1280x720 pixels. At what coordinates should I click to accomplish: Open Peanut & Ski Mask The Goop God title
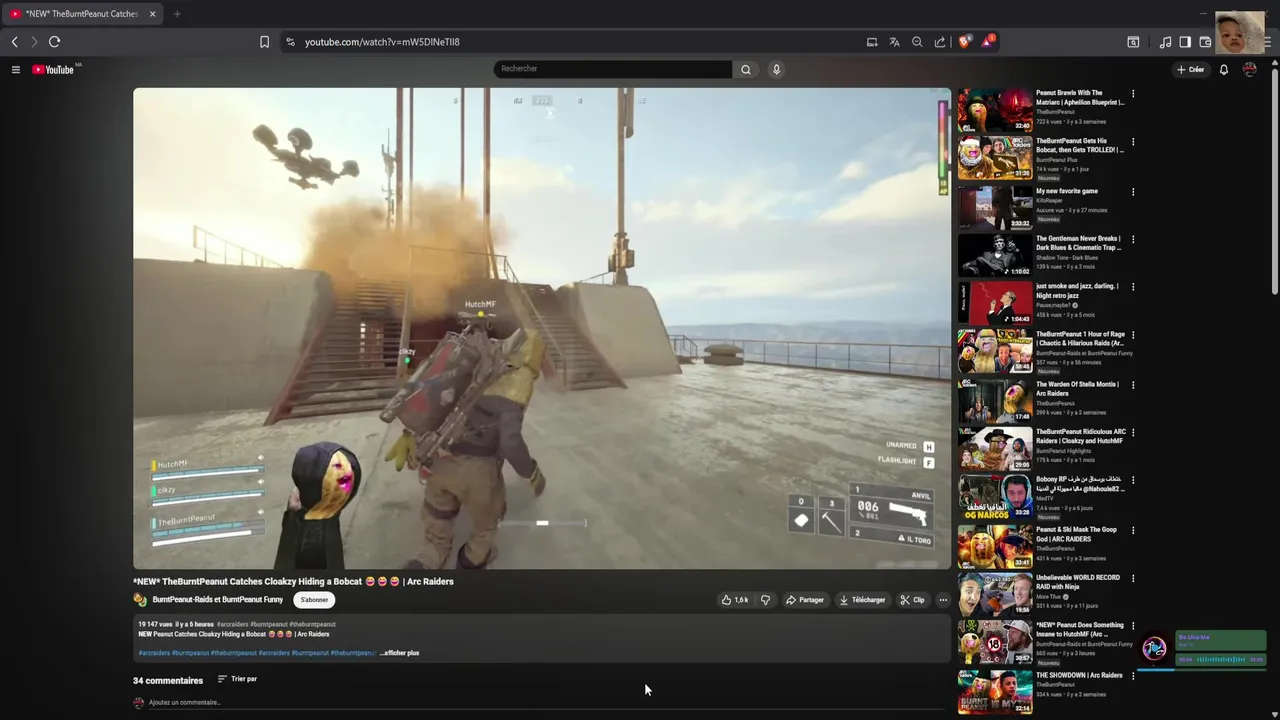point(1077,534)
